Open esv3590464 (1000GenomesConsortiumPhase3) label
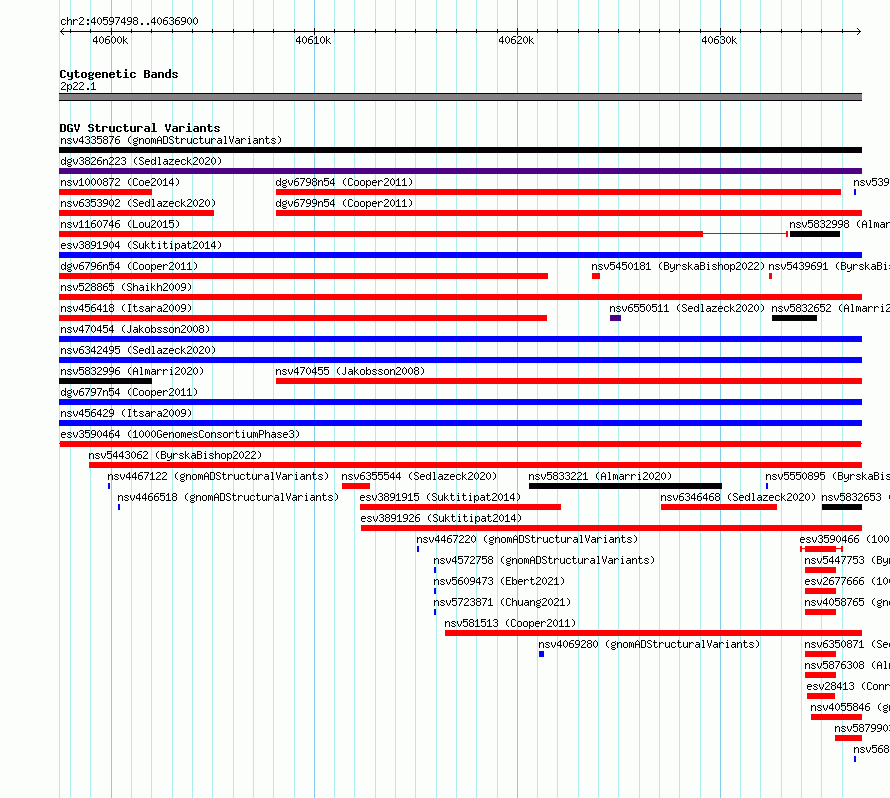This screenshot has height=798, width=890. 180,434
